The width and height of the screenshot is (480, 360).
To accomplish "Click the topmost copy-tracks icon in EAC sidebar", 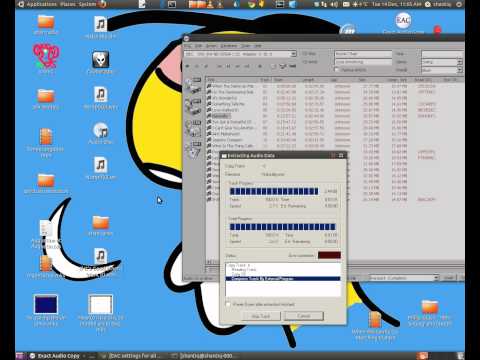I will 194,85.
